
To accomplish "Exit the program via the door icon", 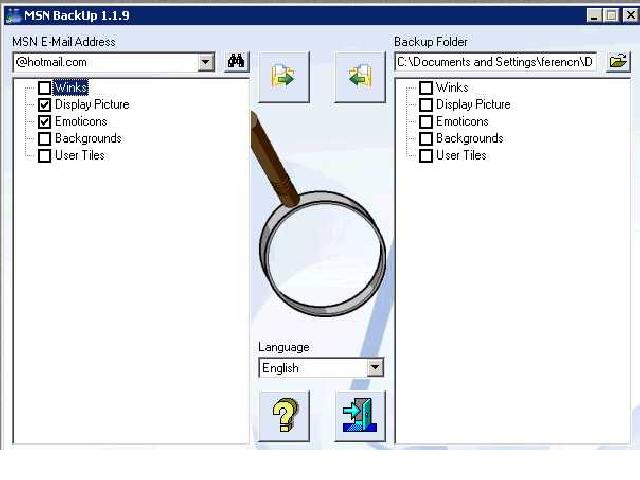I will [360, 416].
